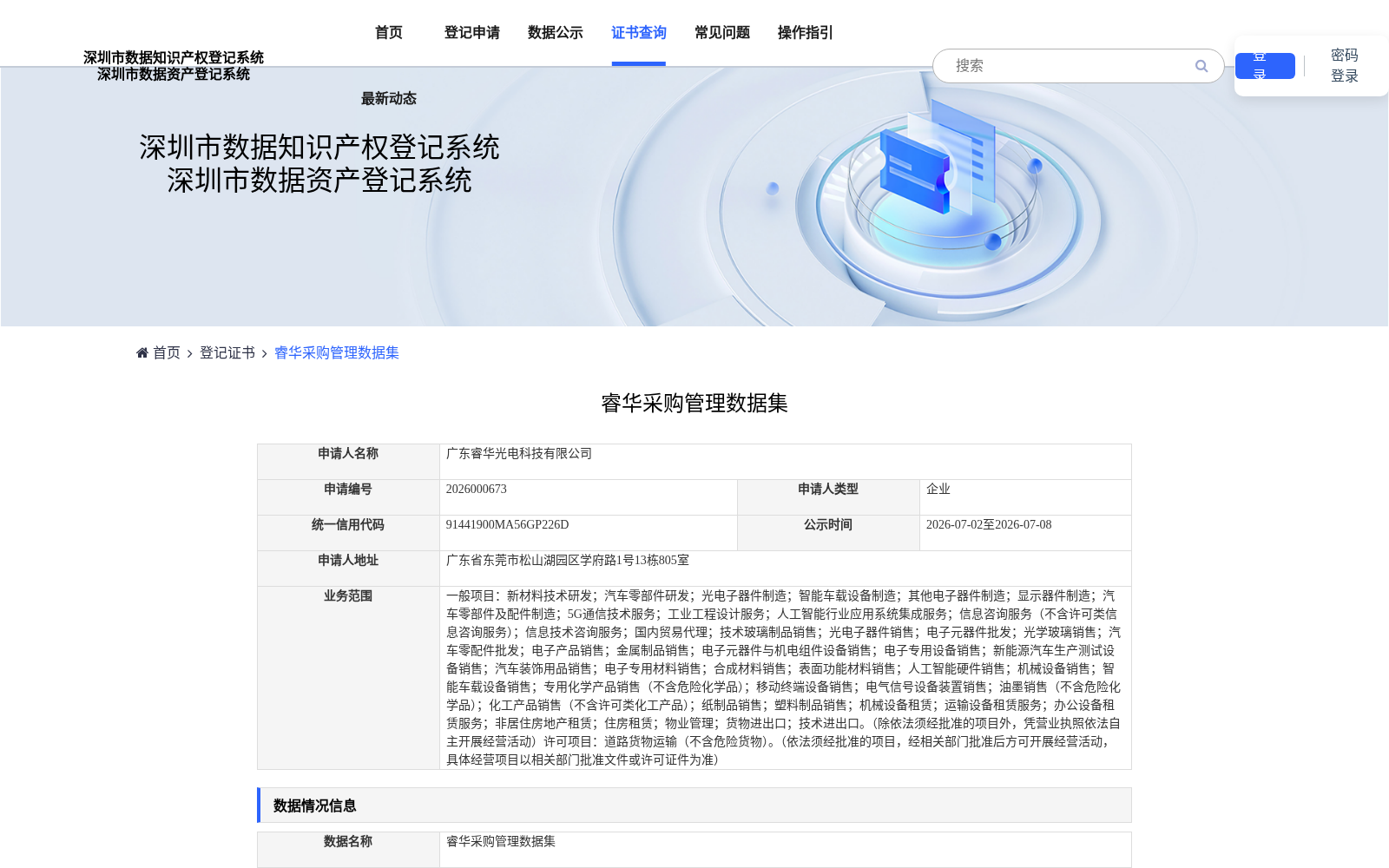Click the 申请编号 label cell
1389x868 pixels.
pyautogui.click(x=348, y=497)
